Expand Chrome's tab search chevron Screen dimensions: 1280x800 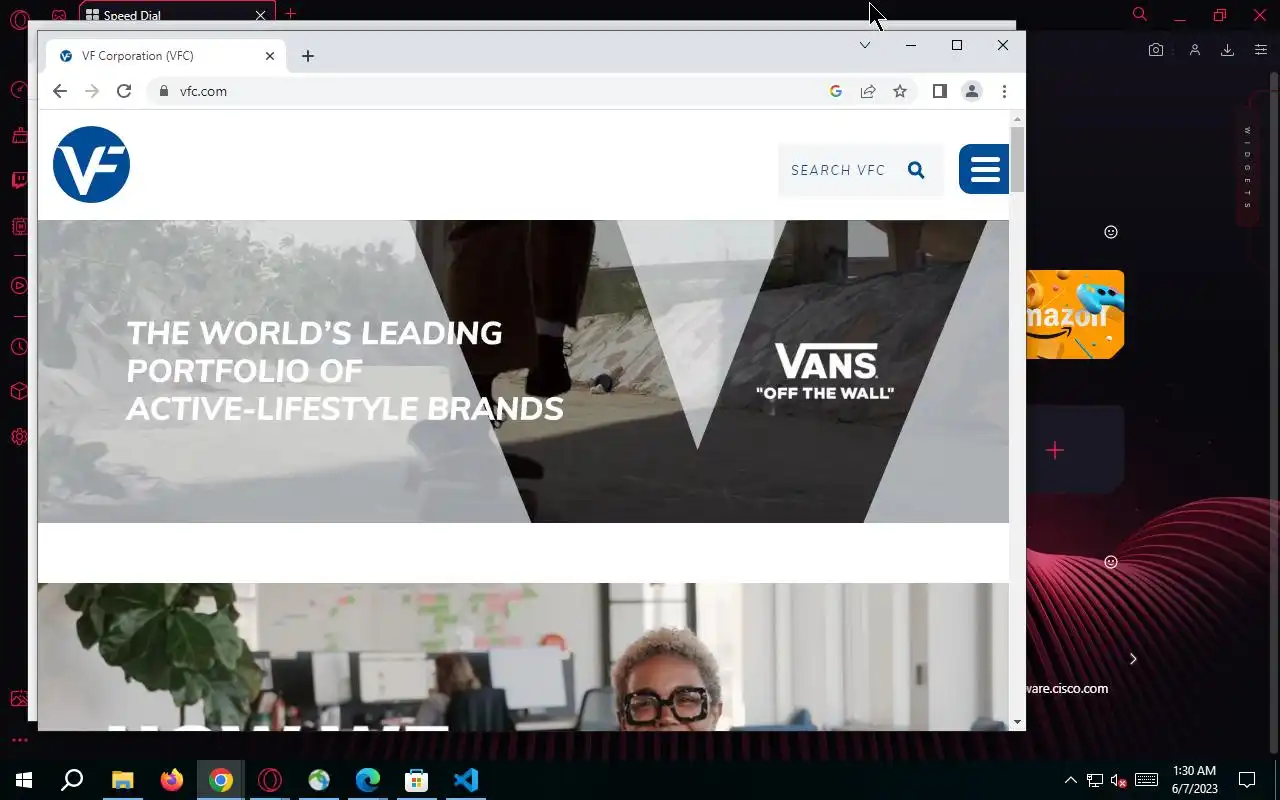point(865,45)
